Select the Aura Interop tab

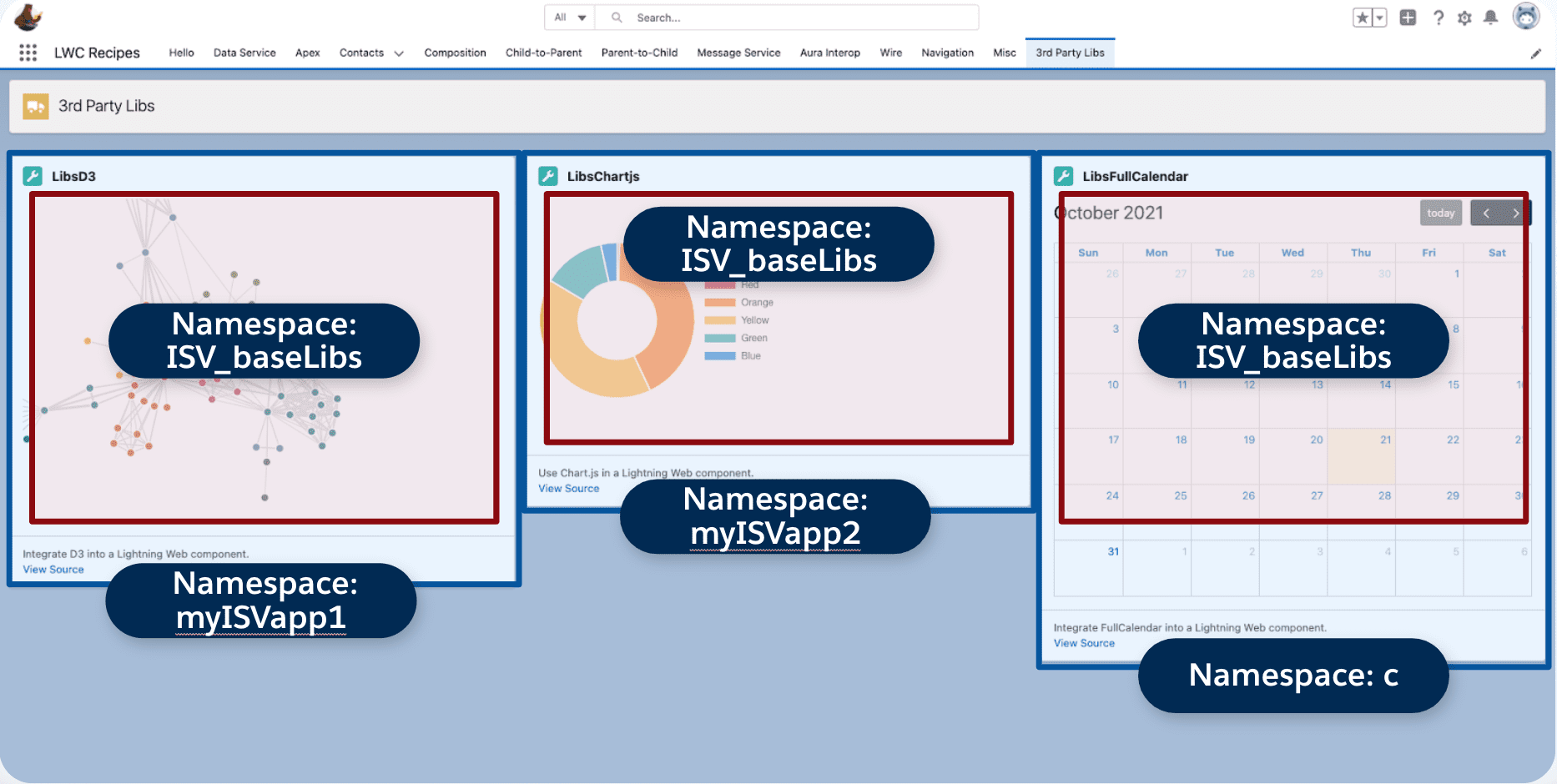pos(829,53)
